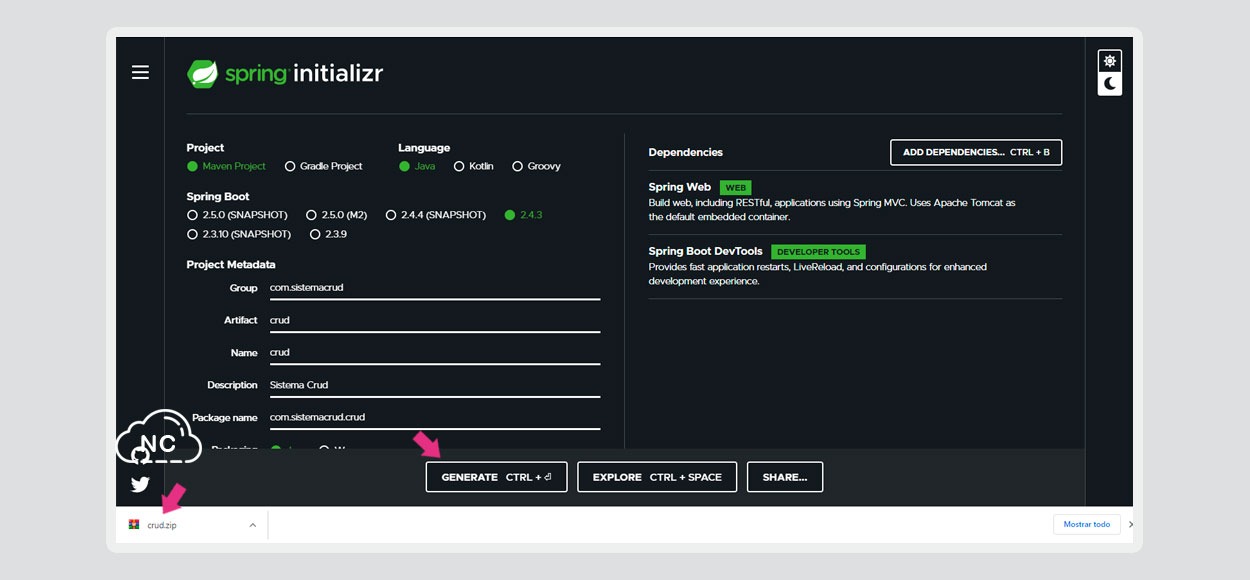
Task: Click the Spring Initializr logo
Action: (285, 74)
